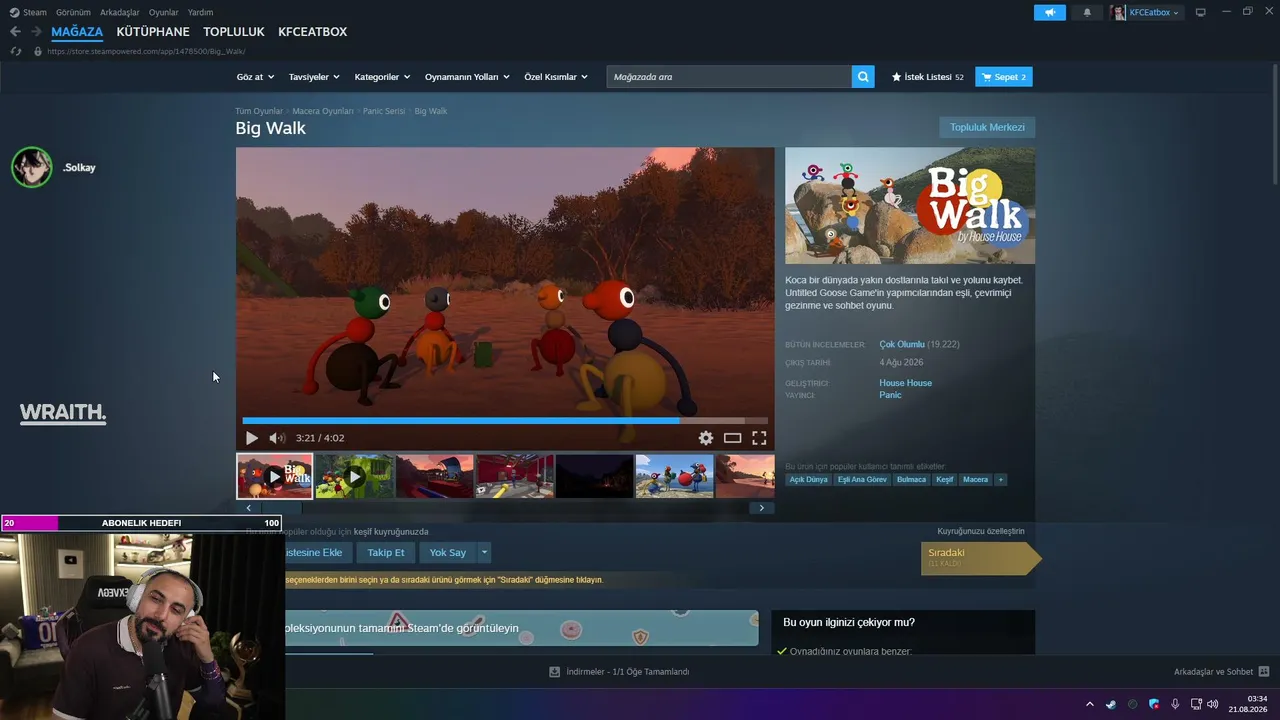This screenshot has height=720, width=1280.
Task: Click the Steam icon in system tray
Action: click(x=1111, y=704)
